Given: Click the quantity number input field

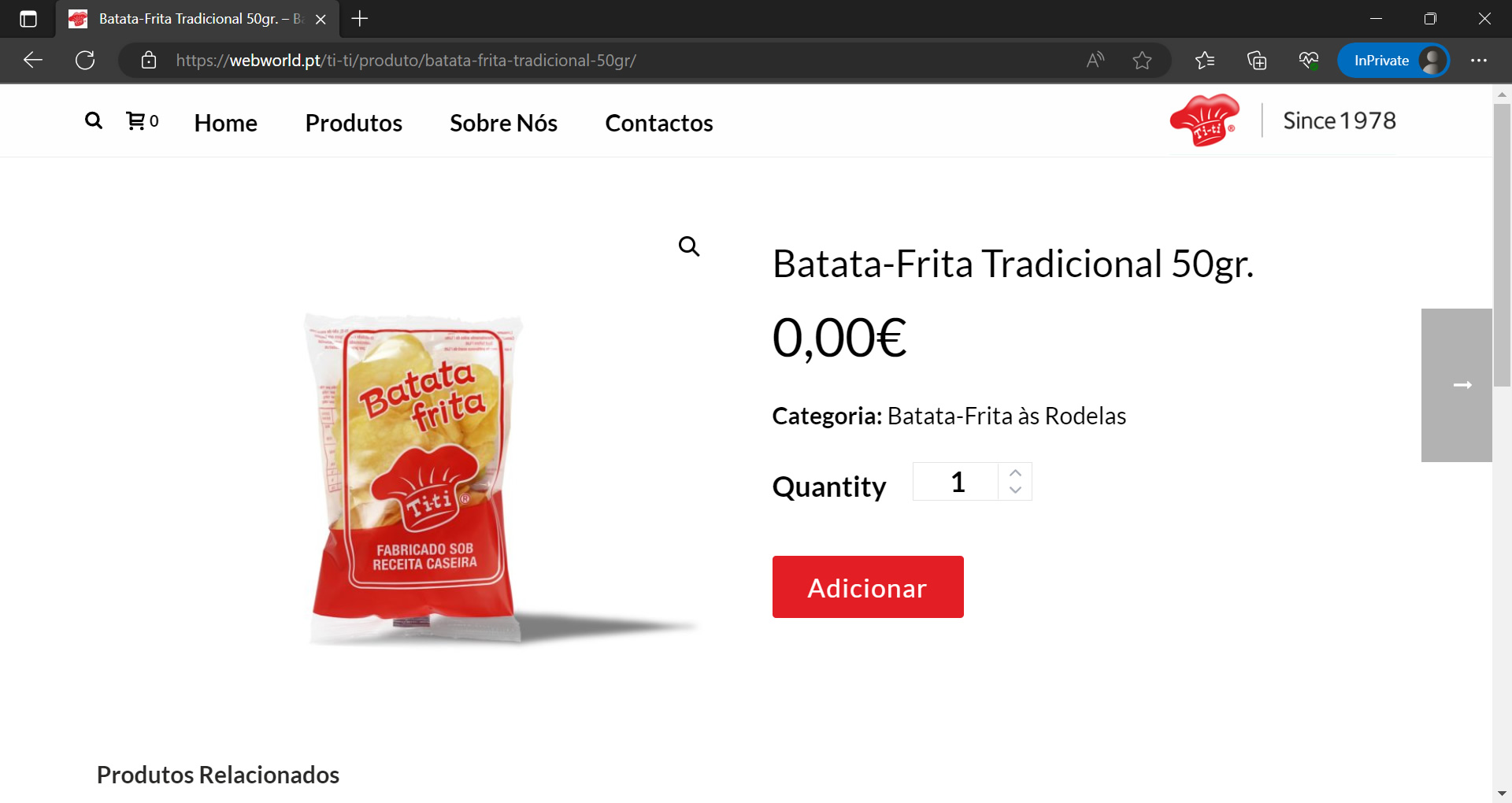Looking at the screenshot, I should point(956,482).
